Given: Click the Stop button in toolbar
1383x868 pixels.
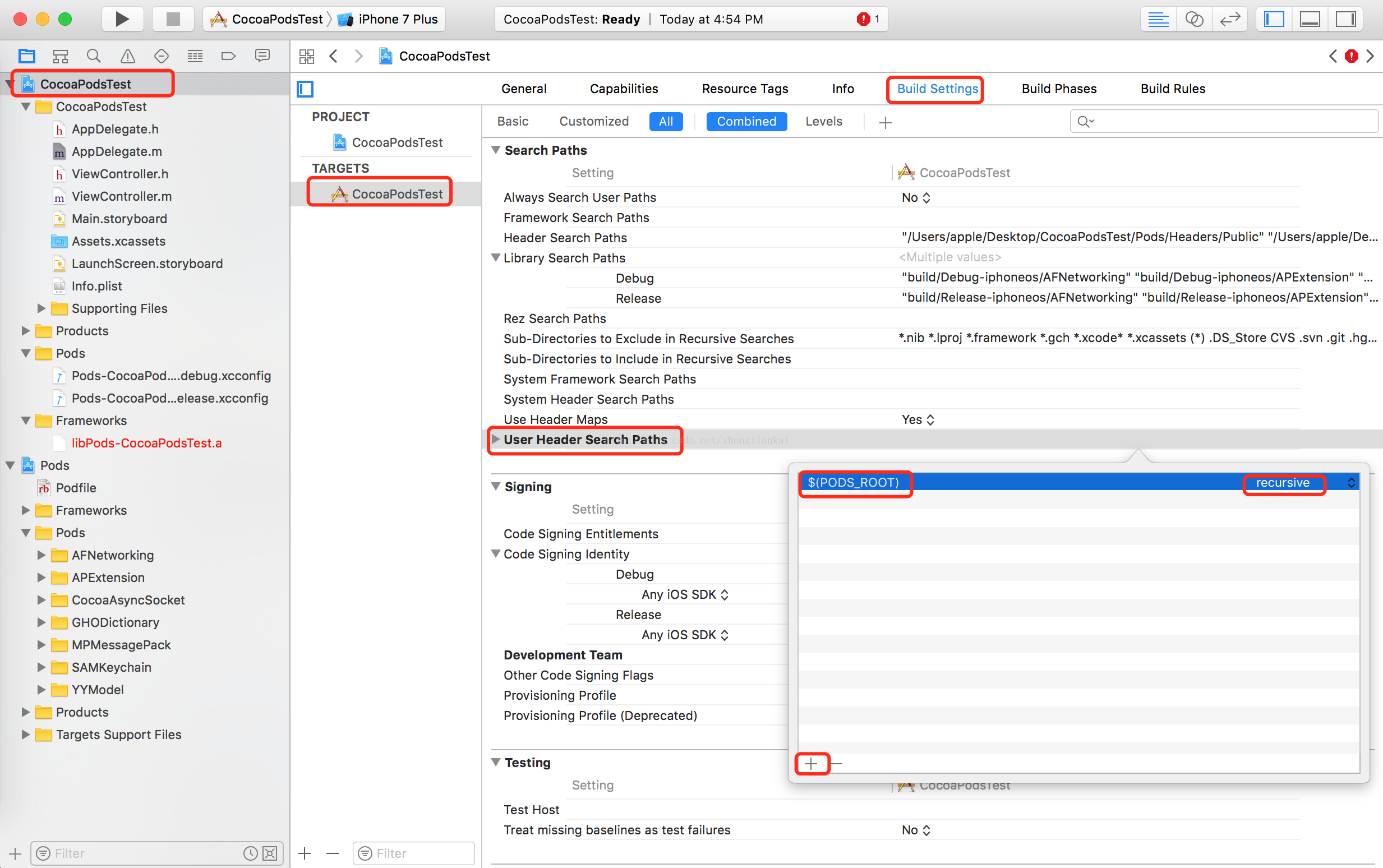Looking at the screenshot, I should coord(173,19).
